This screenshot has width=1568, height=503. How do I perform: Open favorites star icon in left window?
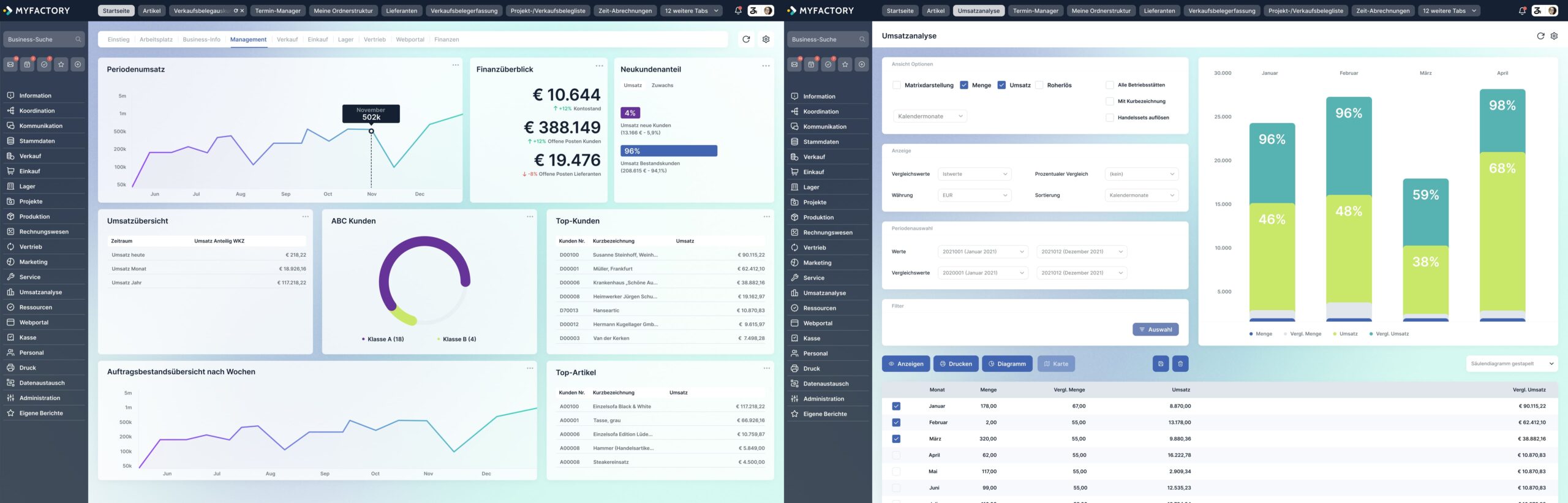tap(61, 64)
